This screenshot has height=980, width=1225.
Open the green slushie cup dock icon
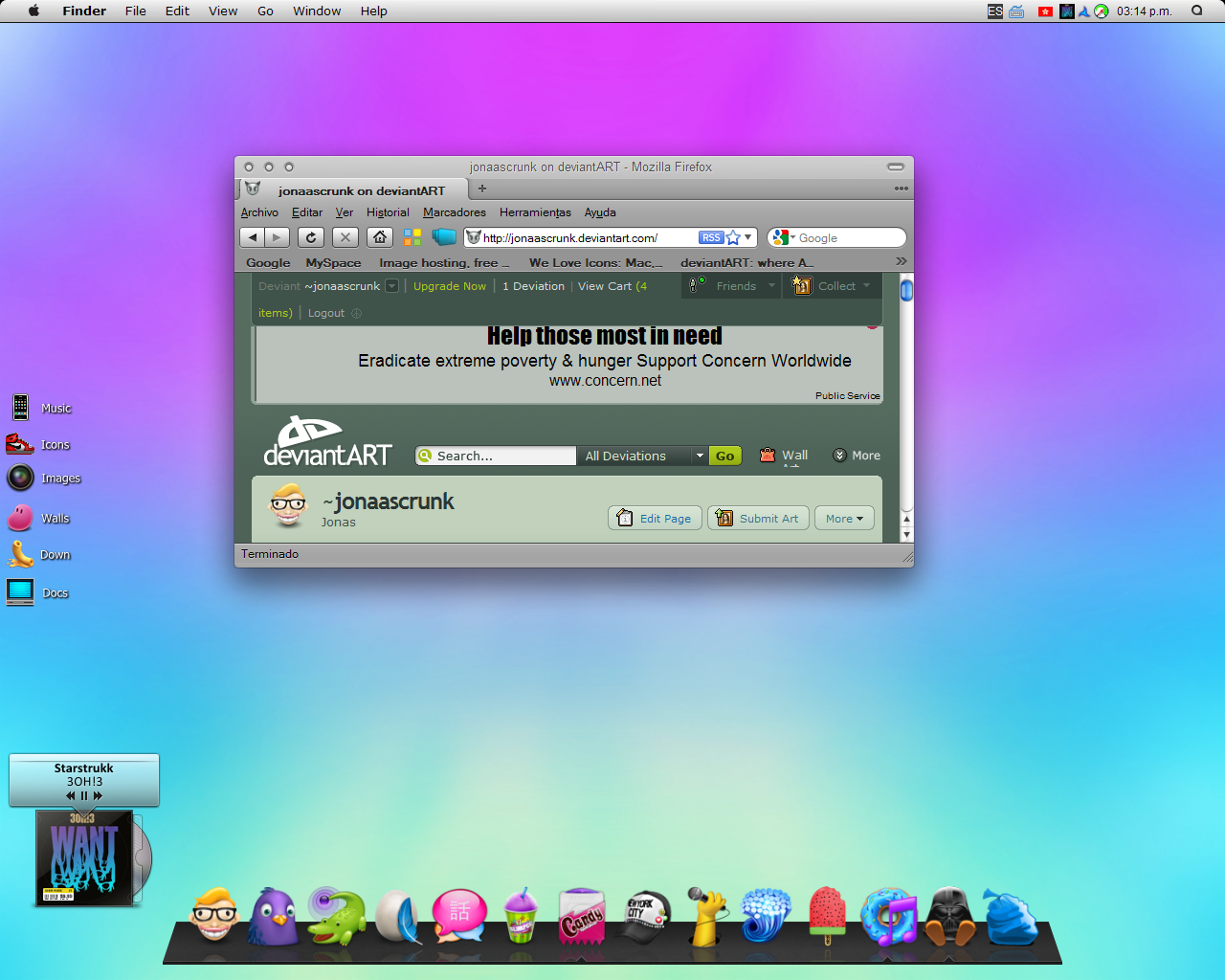[x=521, y=915]
